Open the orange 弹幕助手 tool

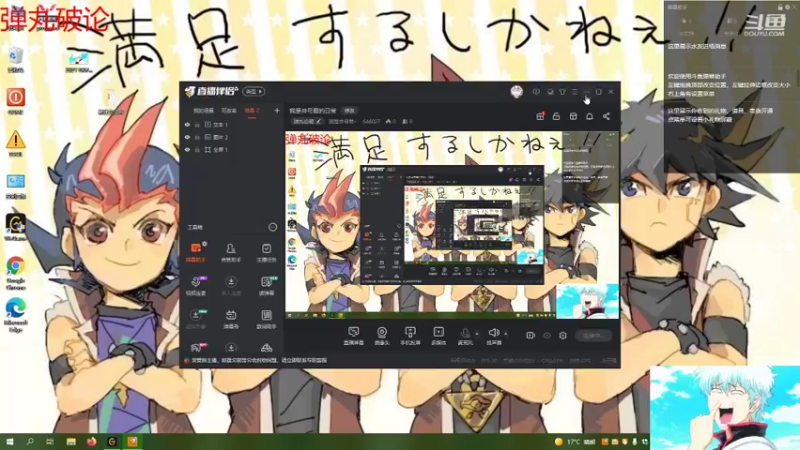(x=196, y=252)
